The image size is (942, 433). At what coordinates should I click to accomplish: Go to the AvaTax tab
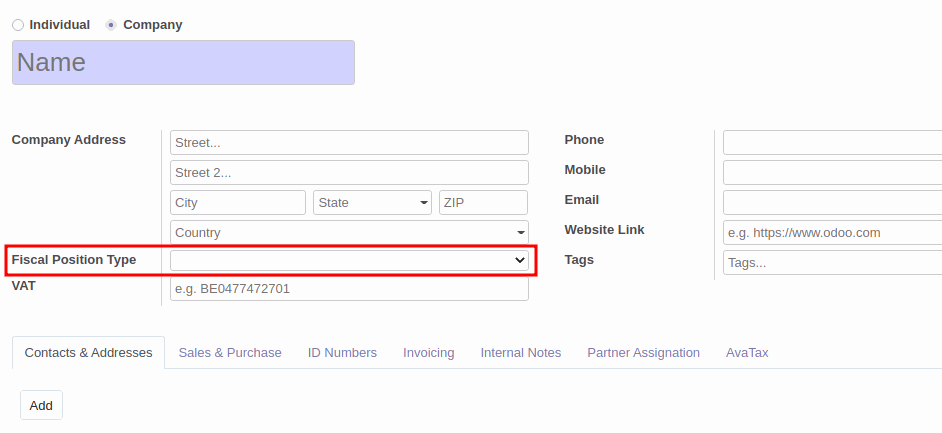click(x=747, y=353)
